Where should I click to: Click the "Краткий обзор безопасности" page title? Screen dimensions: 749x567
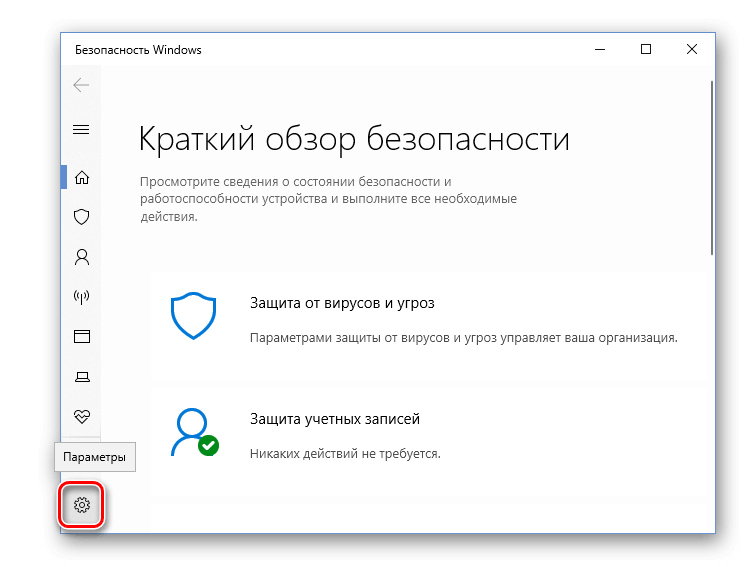[x=354, y=139]
